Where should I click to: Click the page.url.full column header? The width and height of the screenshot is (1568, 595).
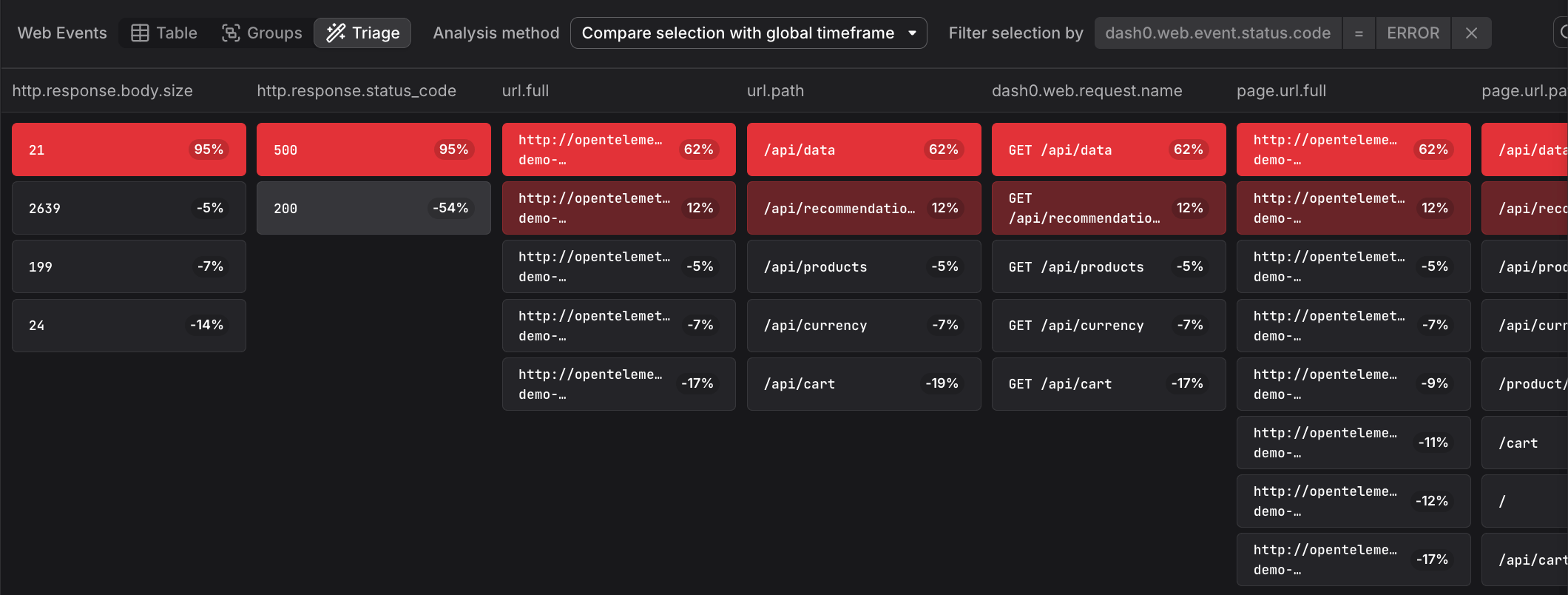click(1281, 90)
